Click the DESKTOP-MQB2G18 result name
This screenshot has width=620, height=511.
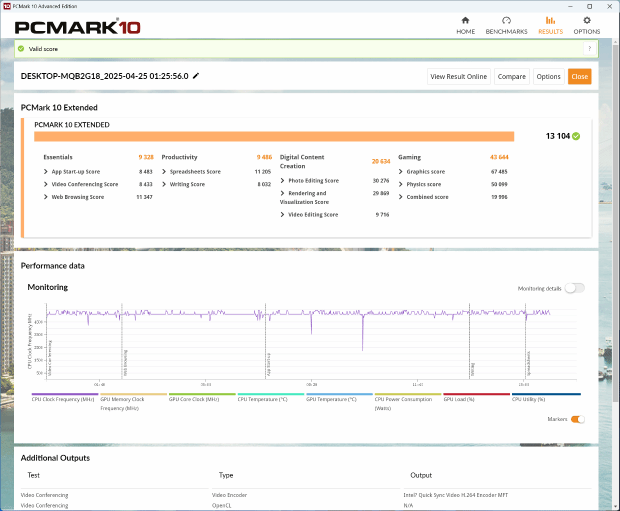(x=104, y=76)
